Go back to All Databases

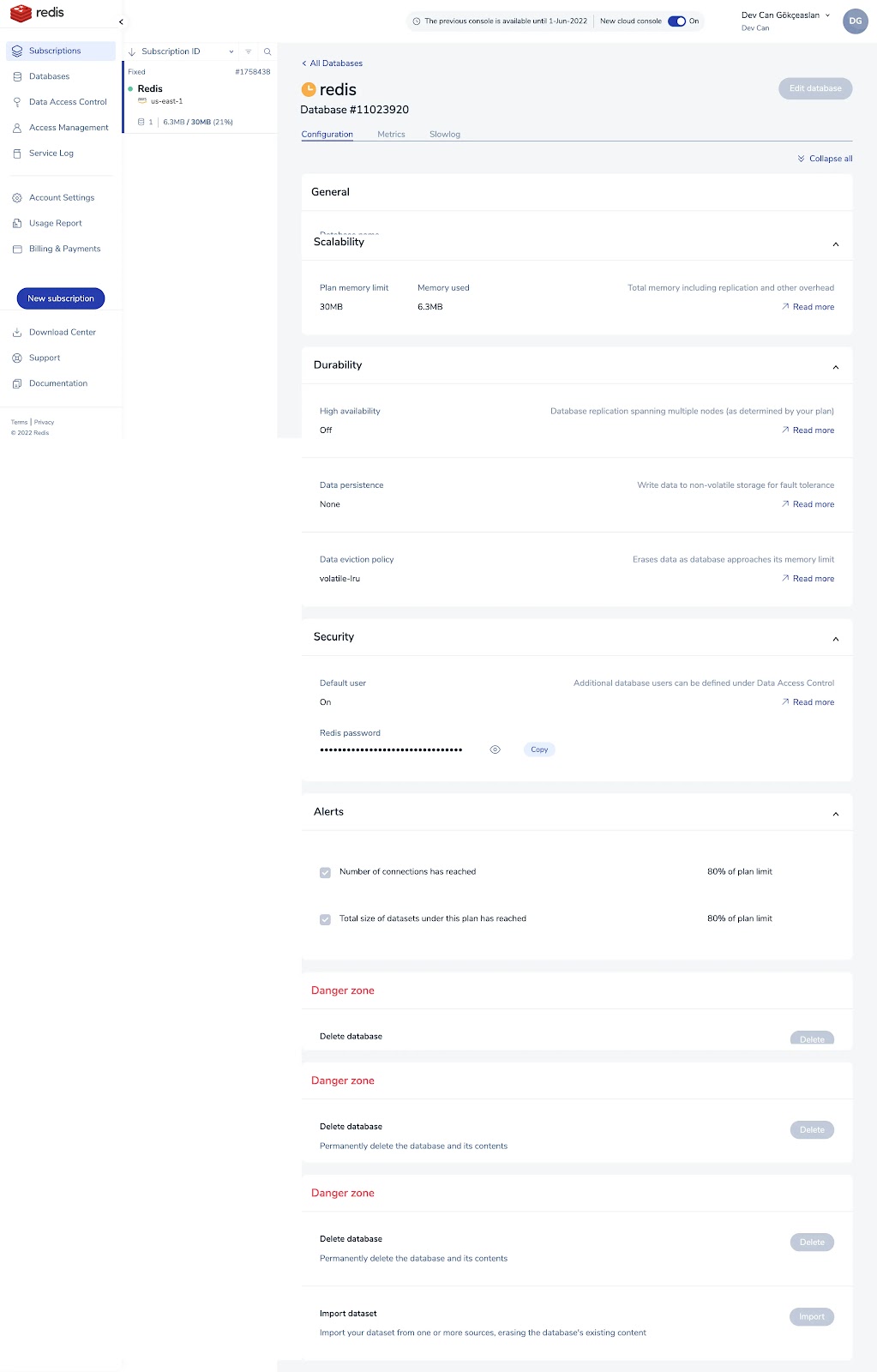pos(332,63)
